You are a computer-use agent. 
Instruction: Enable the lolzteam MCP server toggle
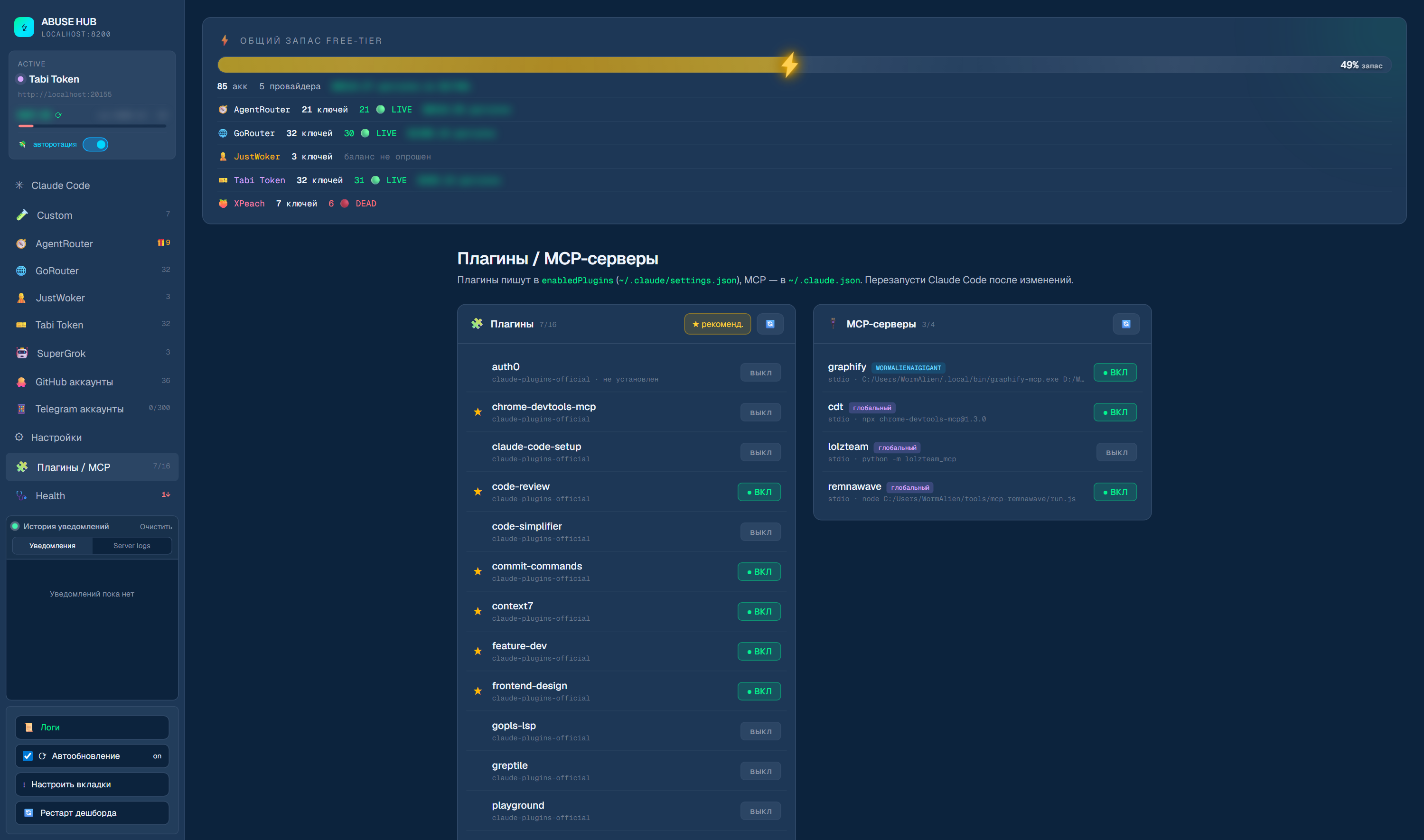[x=1117, y=452]
